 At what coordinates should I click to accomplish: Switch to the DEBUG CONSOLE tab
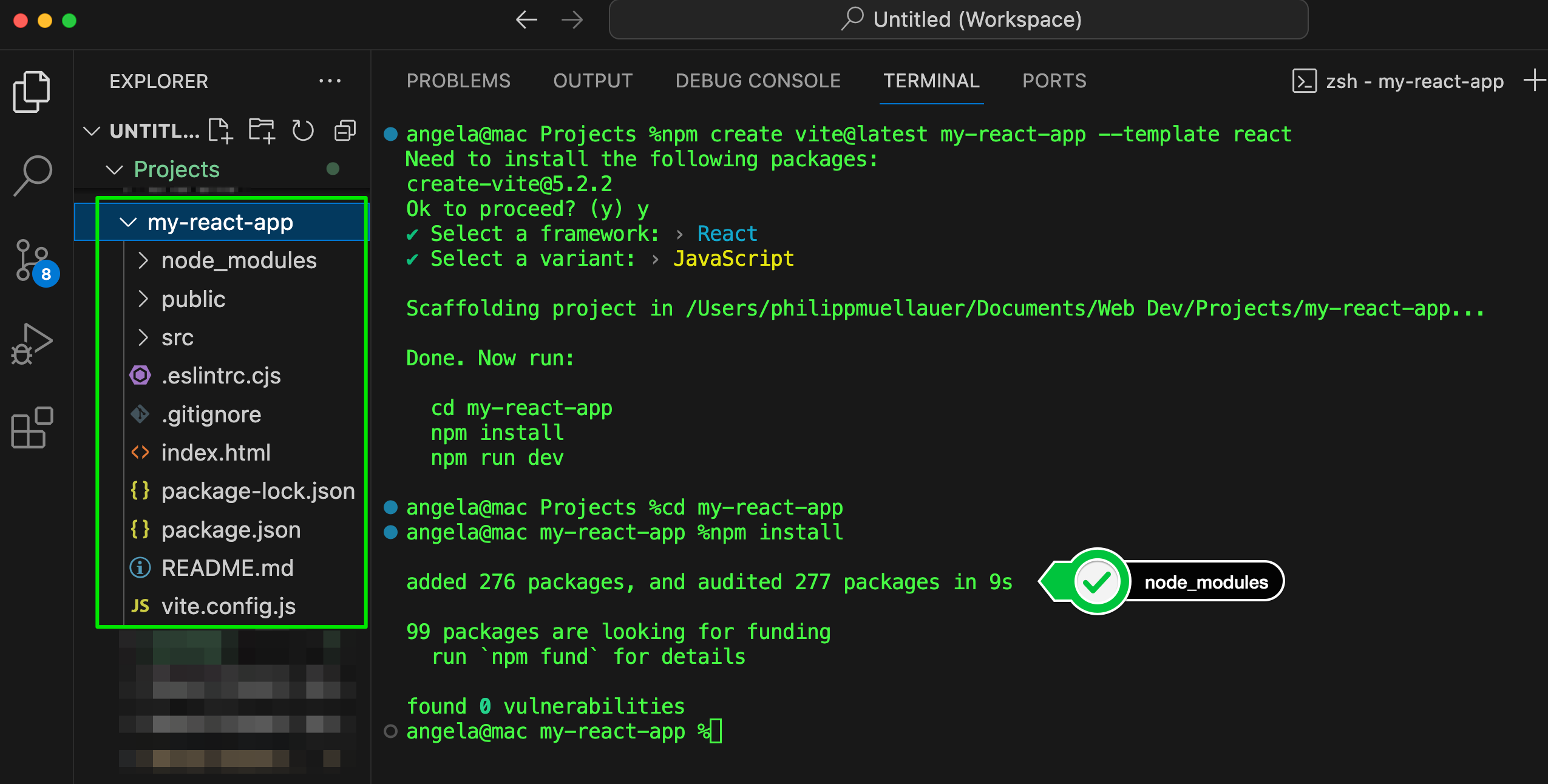tap(758, 81)
